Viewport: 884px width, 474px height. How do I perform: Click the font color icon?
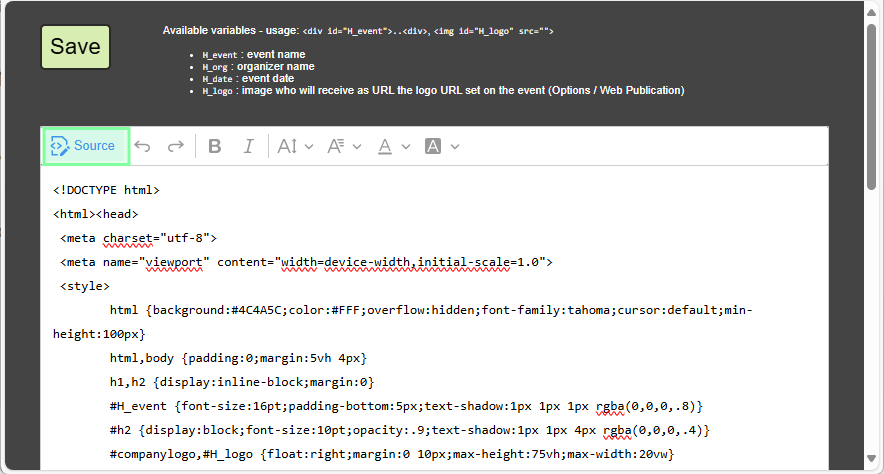(384, 146)
